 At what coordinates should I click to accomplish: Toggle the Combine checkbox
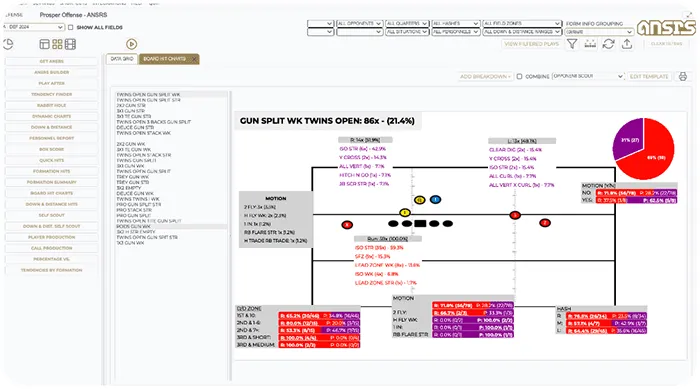click(519, 76)
